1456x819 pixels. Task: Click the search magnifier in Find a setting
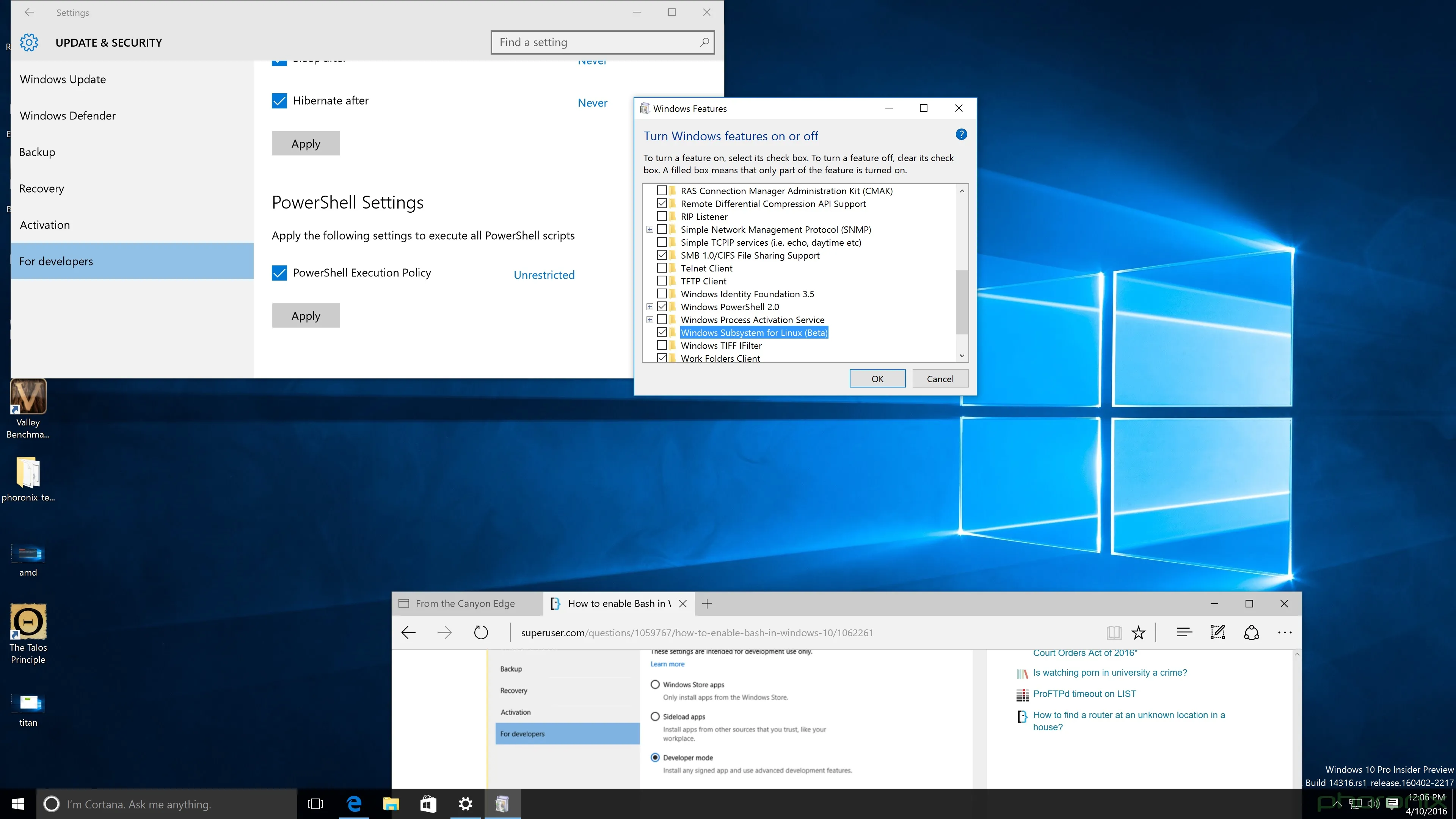(x=704, y=42)
